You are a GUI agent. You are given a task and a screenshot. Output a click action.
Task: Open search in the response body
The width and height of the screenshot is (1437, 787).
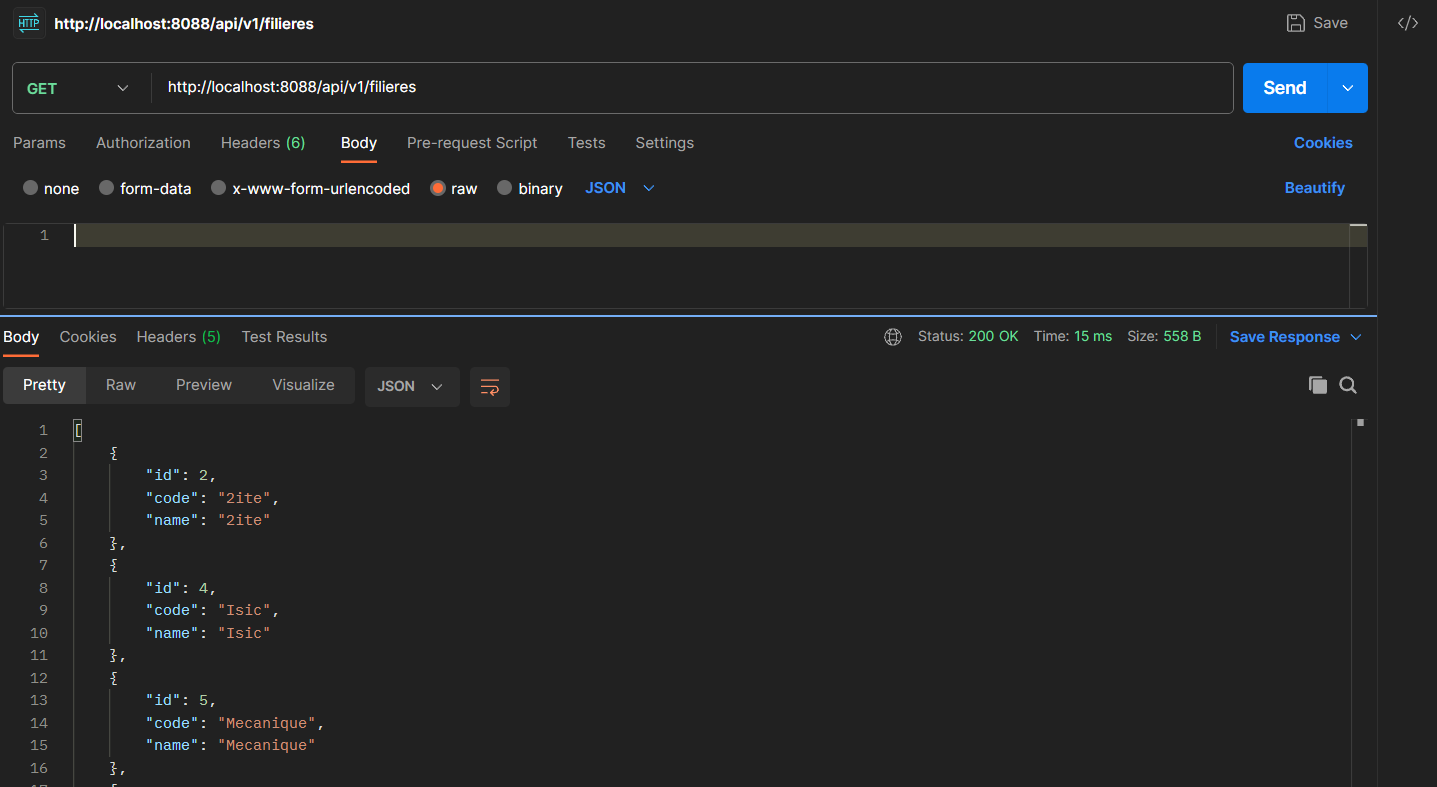point(1348,385)
